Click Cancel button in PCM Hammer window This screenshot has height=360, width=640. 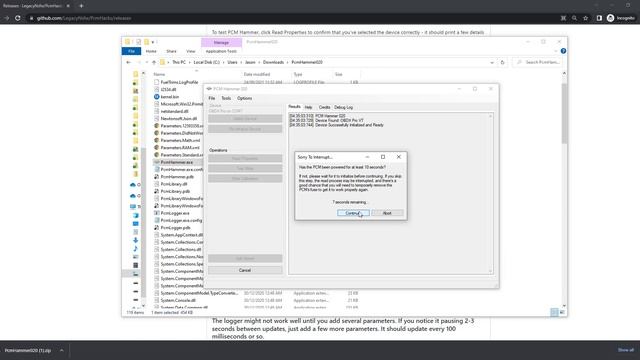click(245, 270)
